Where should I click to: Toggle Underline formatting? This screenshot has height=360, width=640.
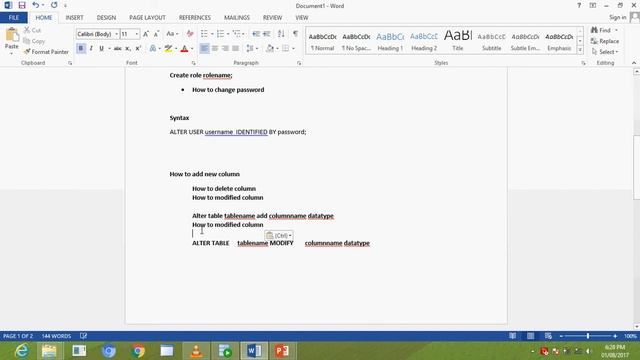101,49
